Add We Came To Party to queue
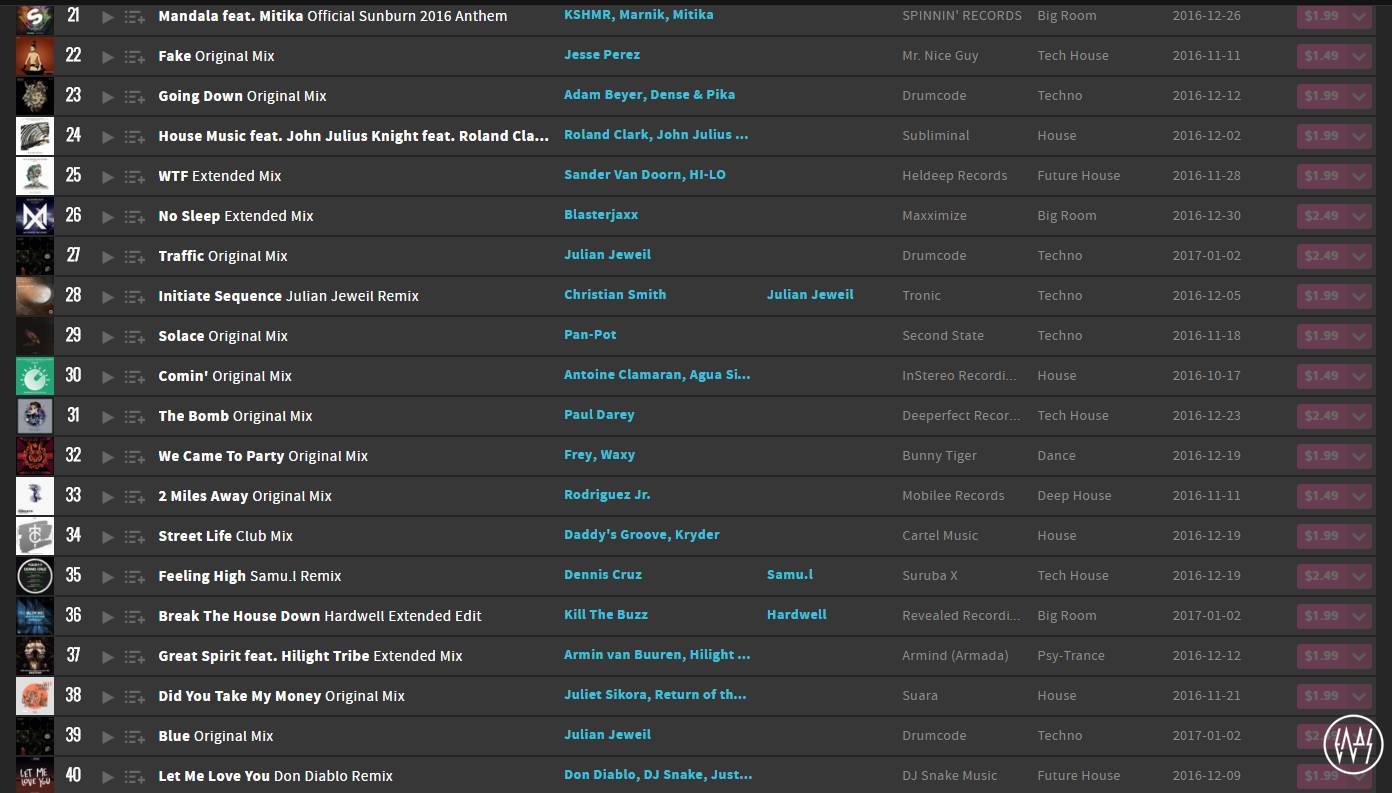Image resolution: width=1392 pixels, height=793 pixels. click(x=135, y=457)
